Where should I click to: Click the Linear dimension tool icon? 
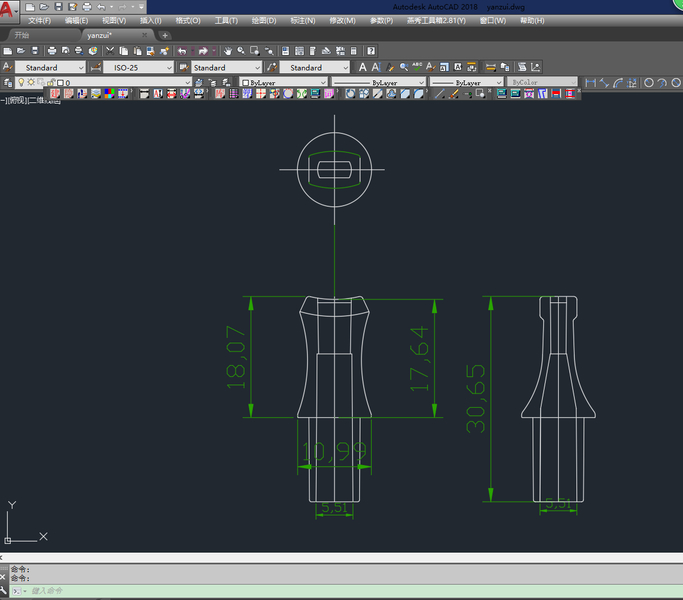pos(591,82)
